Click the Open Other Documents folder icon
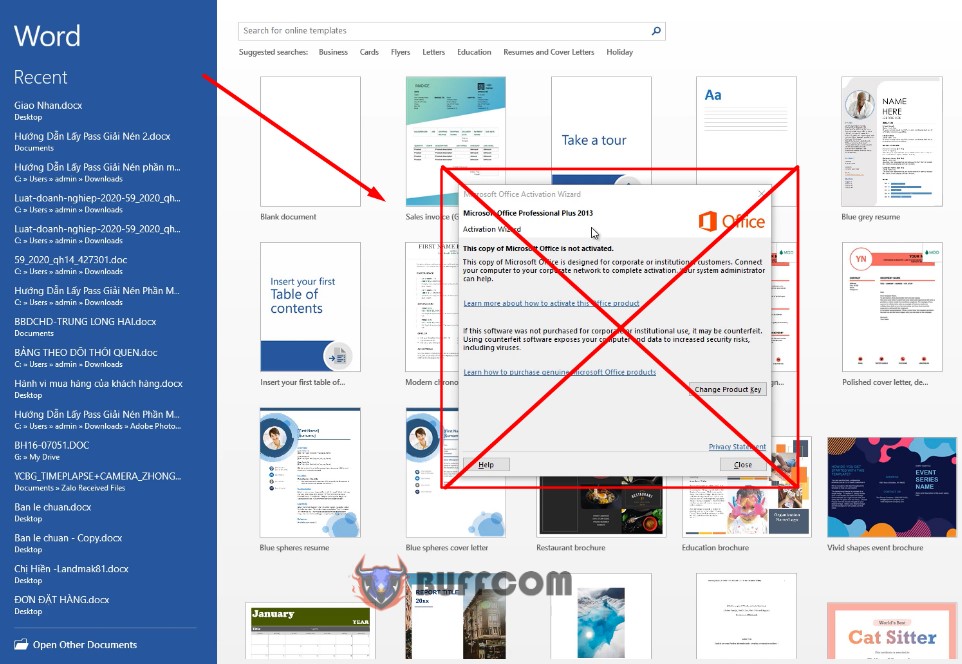This screenshot has height=664, width=962. point(21,644)
